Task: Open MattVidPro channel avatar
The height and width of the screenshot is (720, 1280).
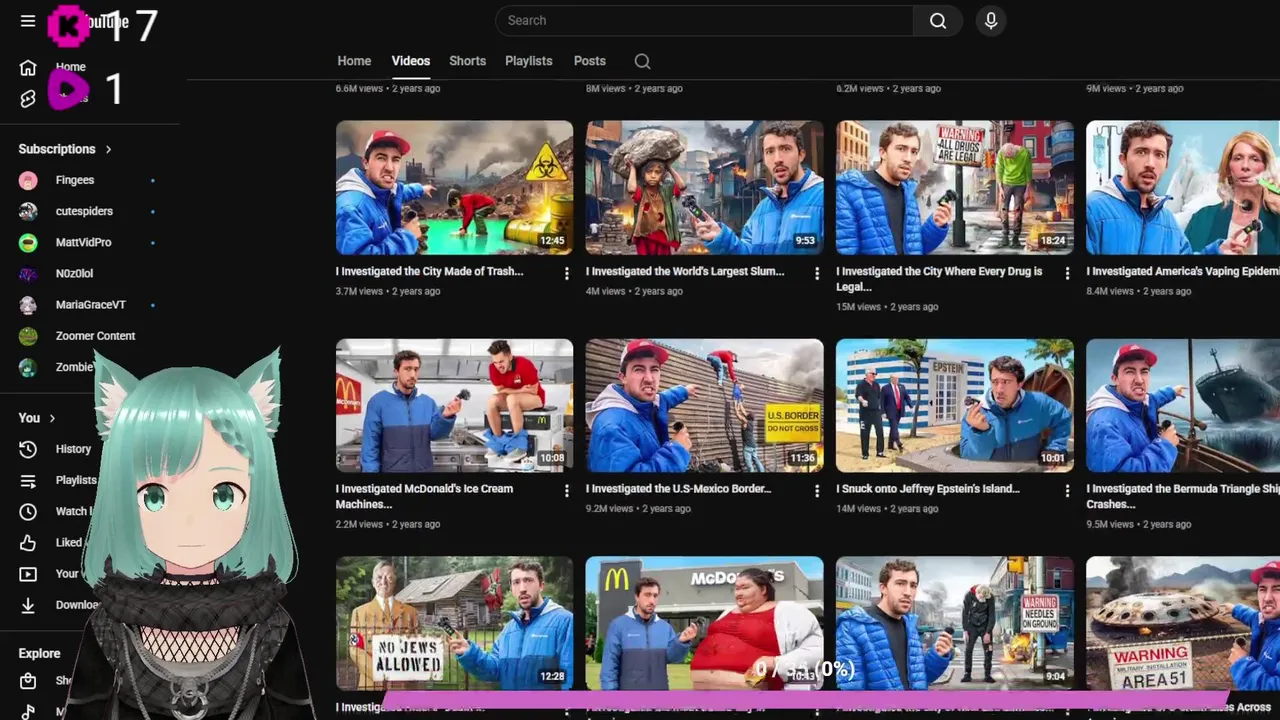Action: [x=28, y=242]
